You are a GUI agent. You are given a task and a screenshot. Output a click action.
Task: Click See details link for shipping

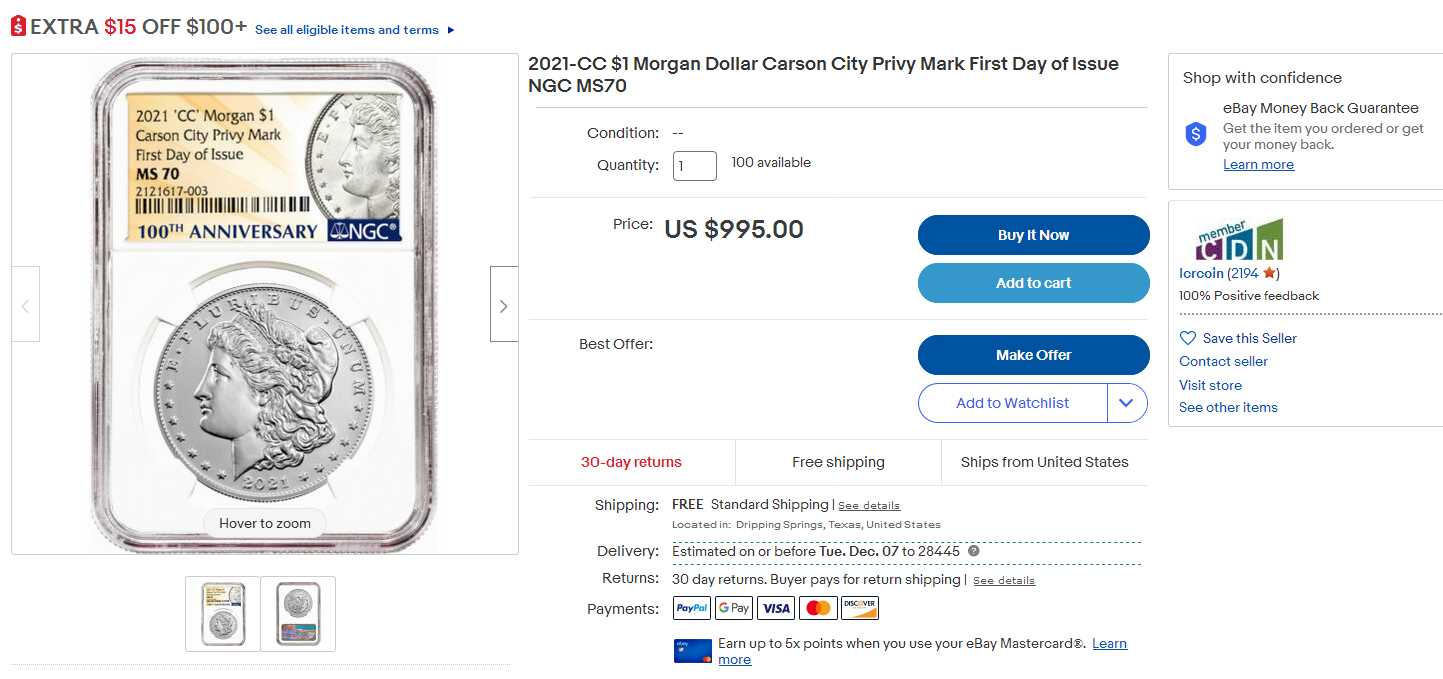click(869, 506)
